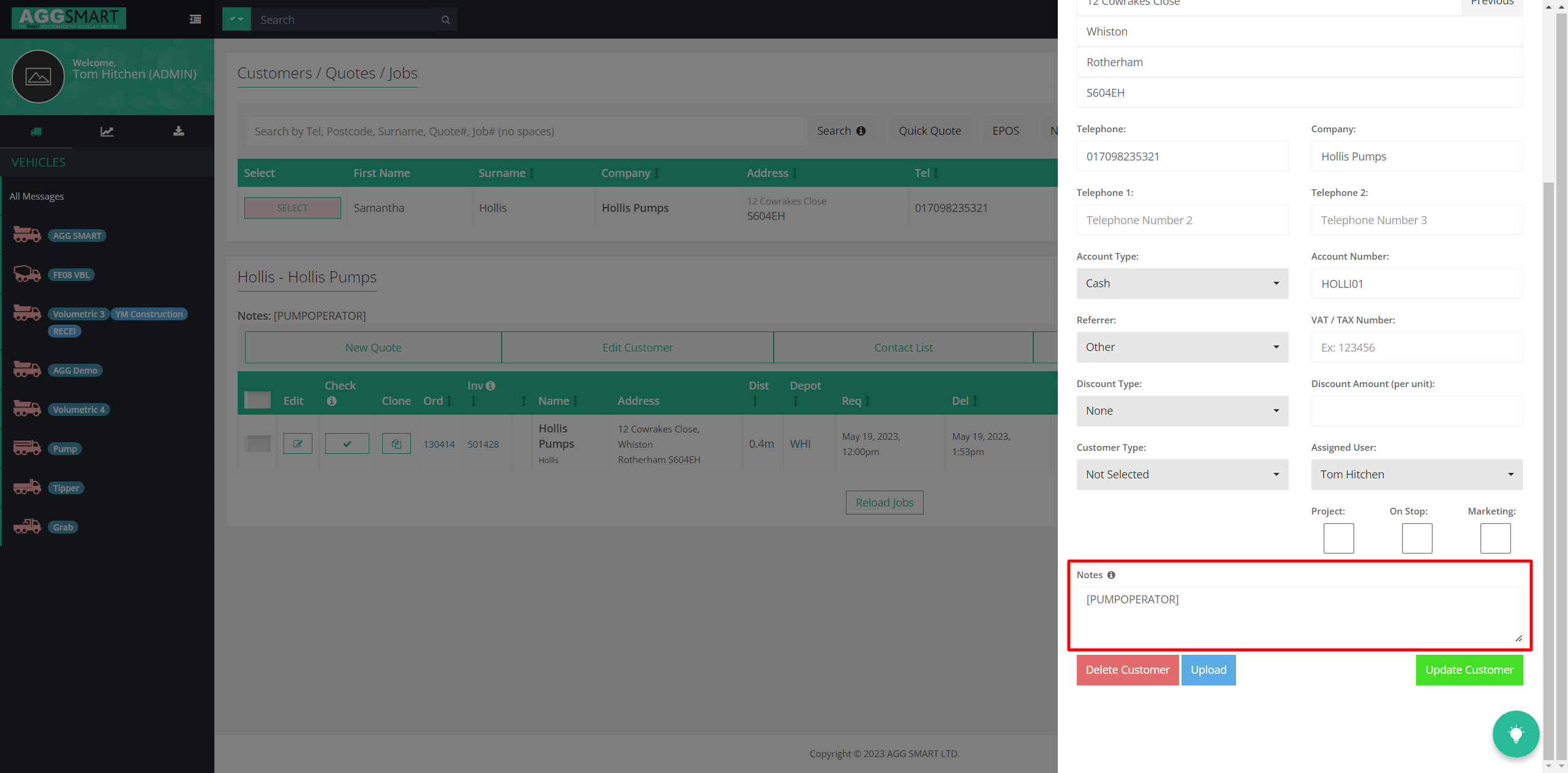Open Contact List
This screenshot has height=773, width=1568.
click(x=903, y=347)
